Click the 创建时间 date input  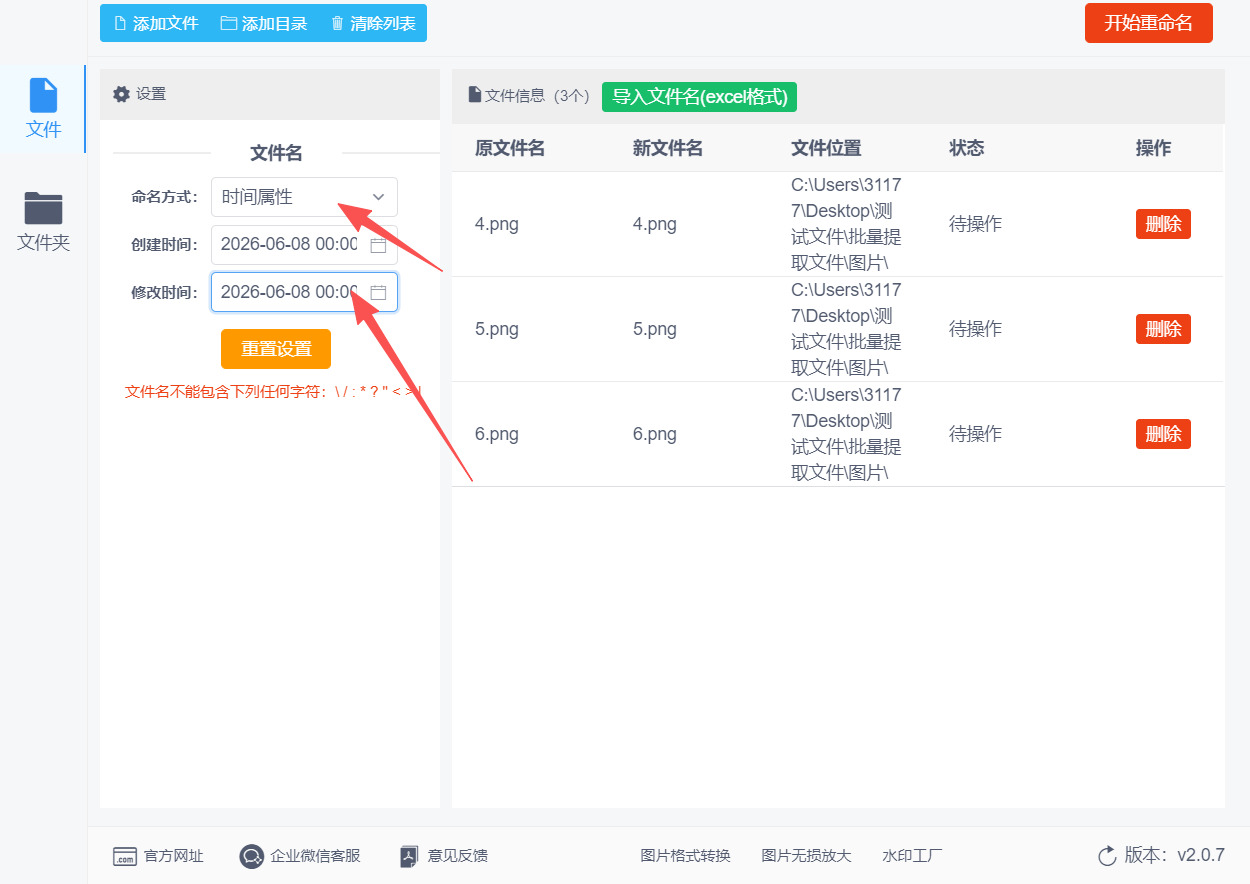[304, 245]
